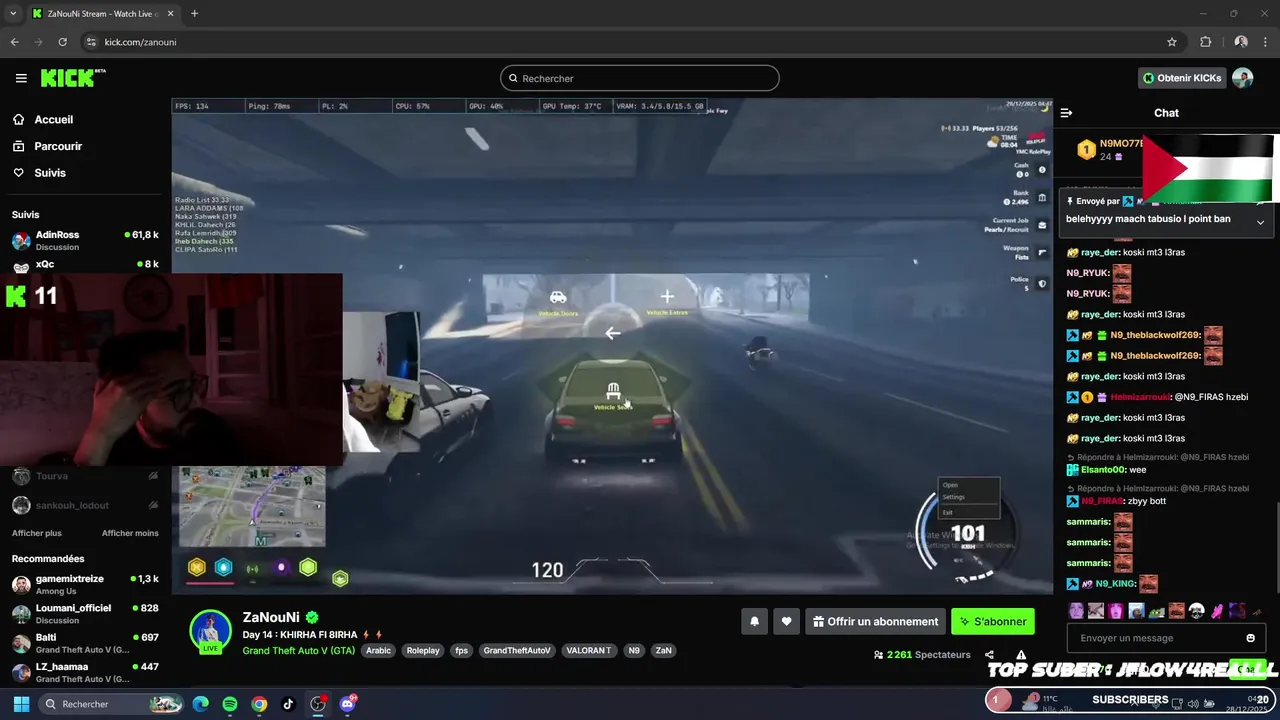View site information icon in address bar
Image resolution: width=1280 pixels, height=720 pixels.
pos(91,42)
